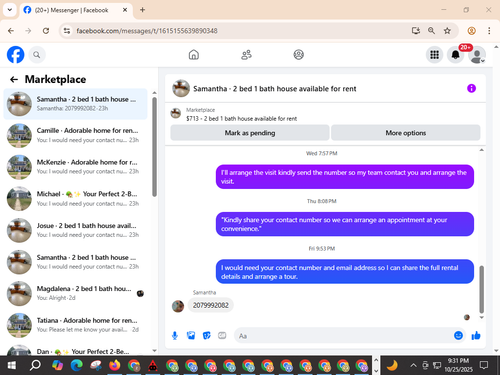
Task: Click the site information icon in address bar
Action: coord(67,31)
